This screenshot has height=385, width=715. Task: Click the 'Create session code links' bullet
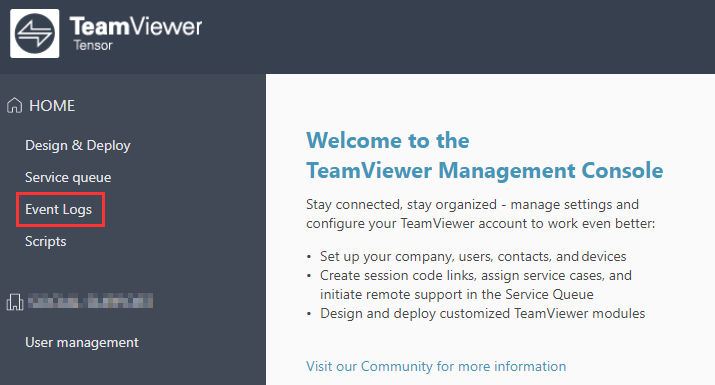click(476, 285)
